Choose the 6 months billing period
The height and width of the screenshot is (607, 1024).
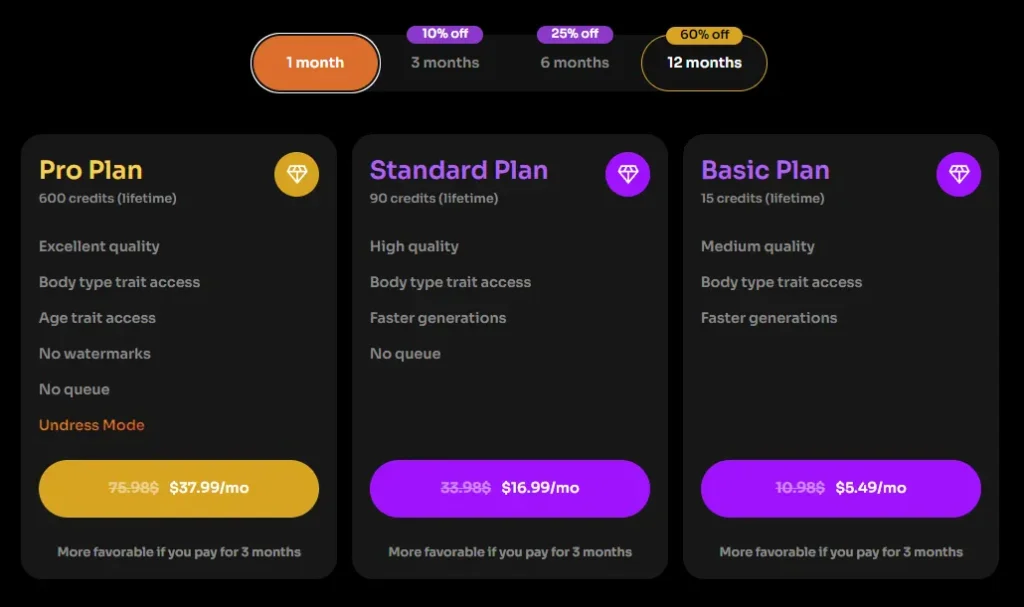[575, 63]
